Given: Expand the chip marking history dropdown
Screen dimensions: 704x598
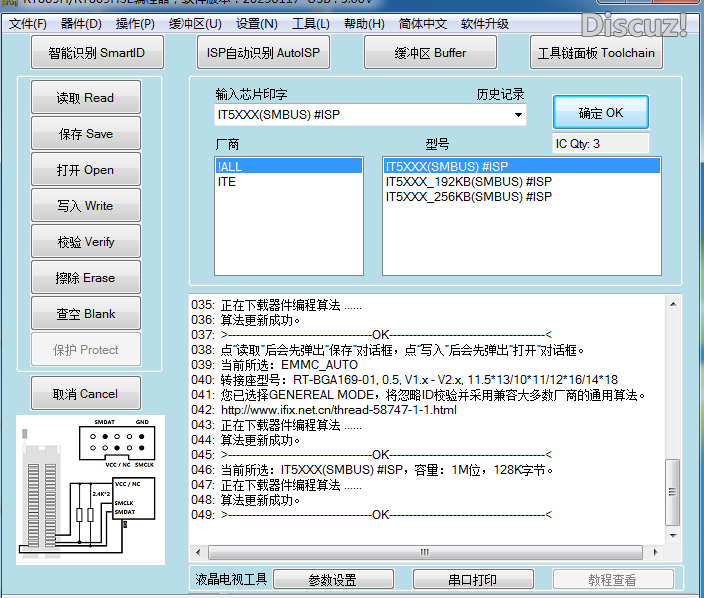Looking at the screenshot, I should click(518, 115).
